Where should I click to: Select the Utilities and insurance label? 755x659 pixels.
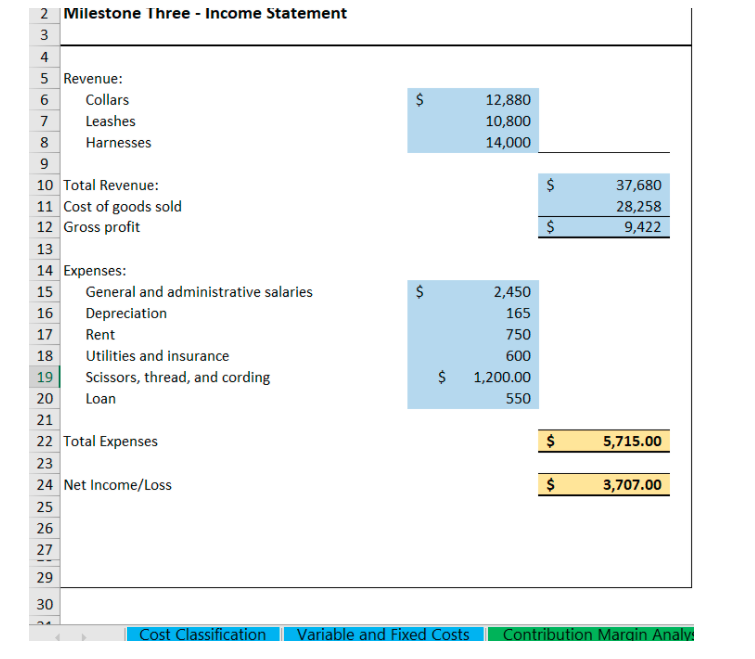click(x=157, y=356)
